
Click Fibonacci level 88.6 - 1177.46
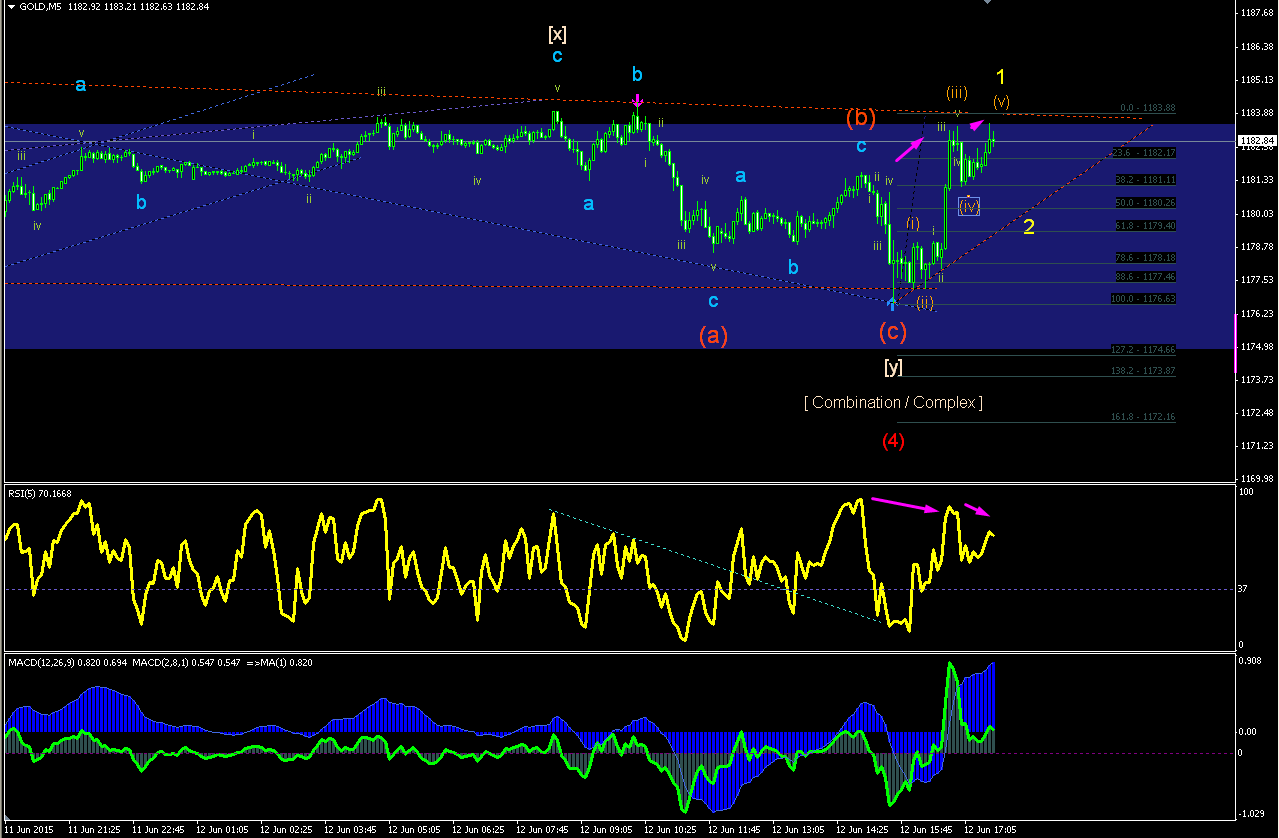(x=1145, y=276)
